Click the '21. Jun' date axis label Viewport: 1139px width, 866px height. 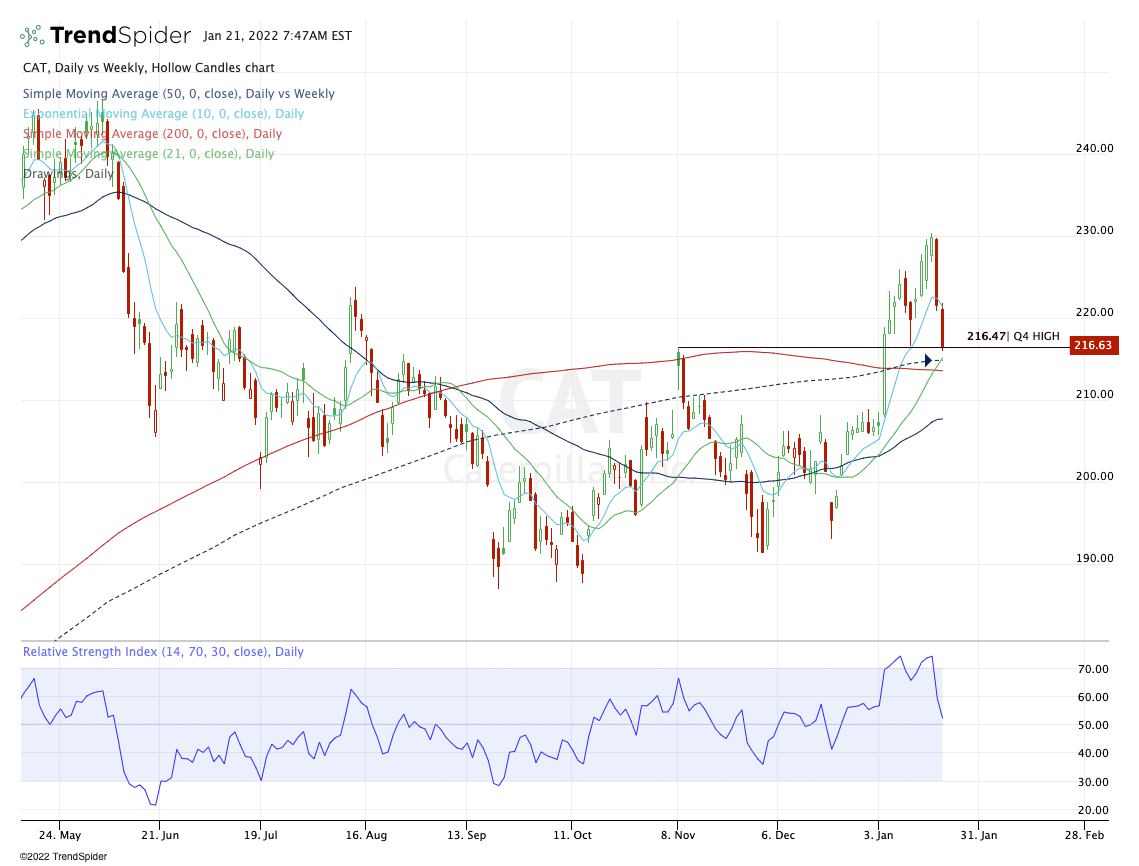(160, 835)
